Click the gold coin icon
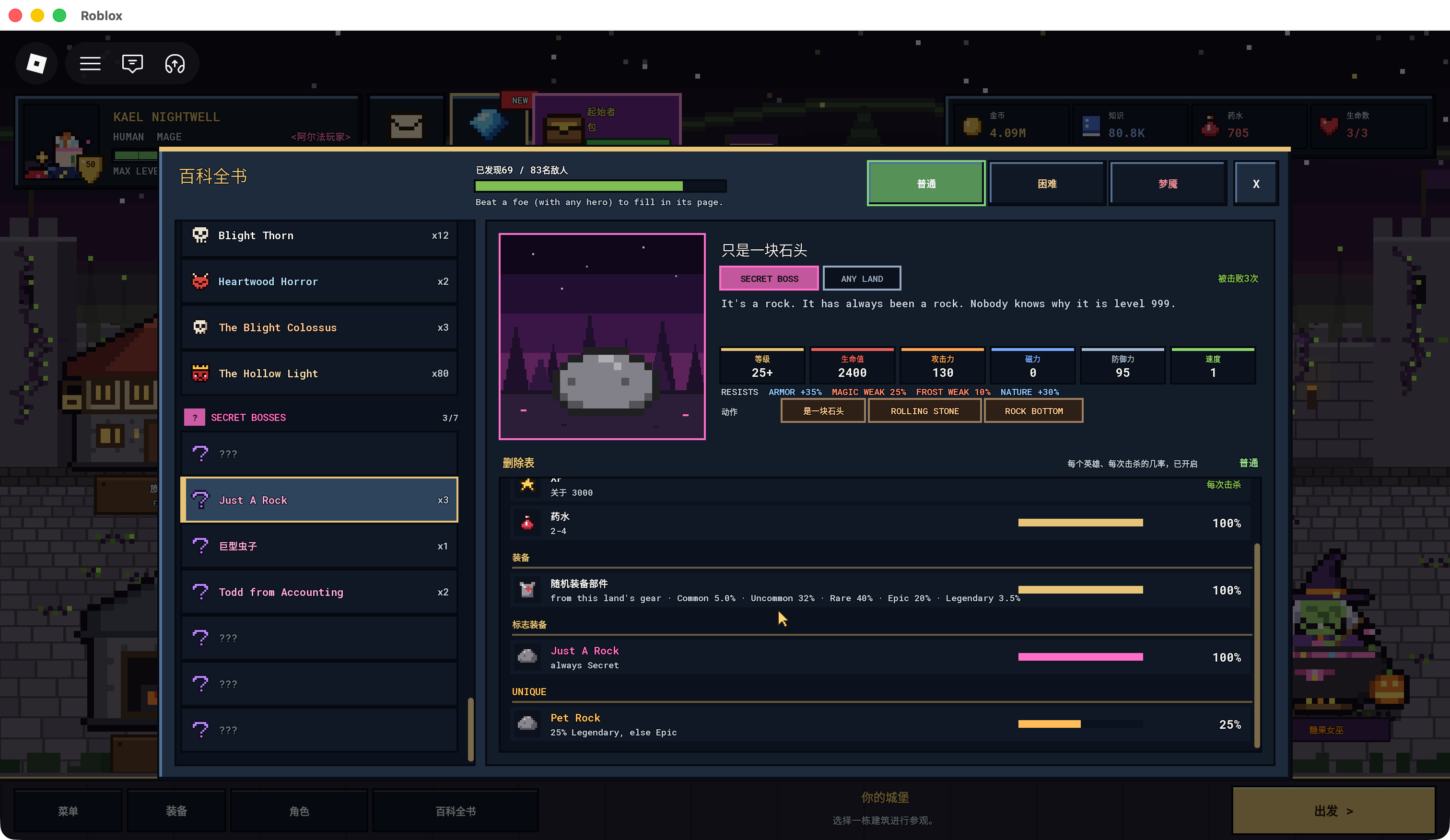Image resolution: width=1450 pixels, height=840 pixels. coord(972,126)
